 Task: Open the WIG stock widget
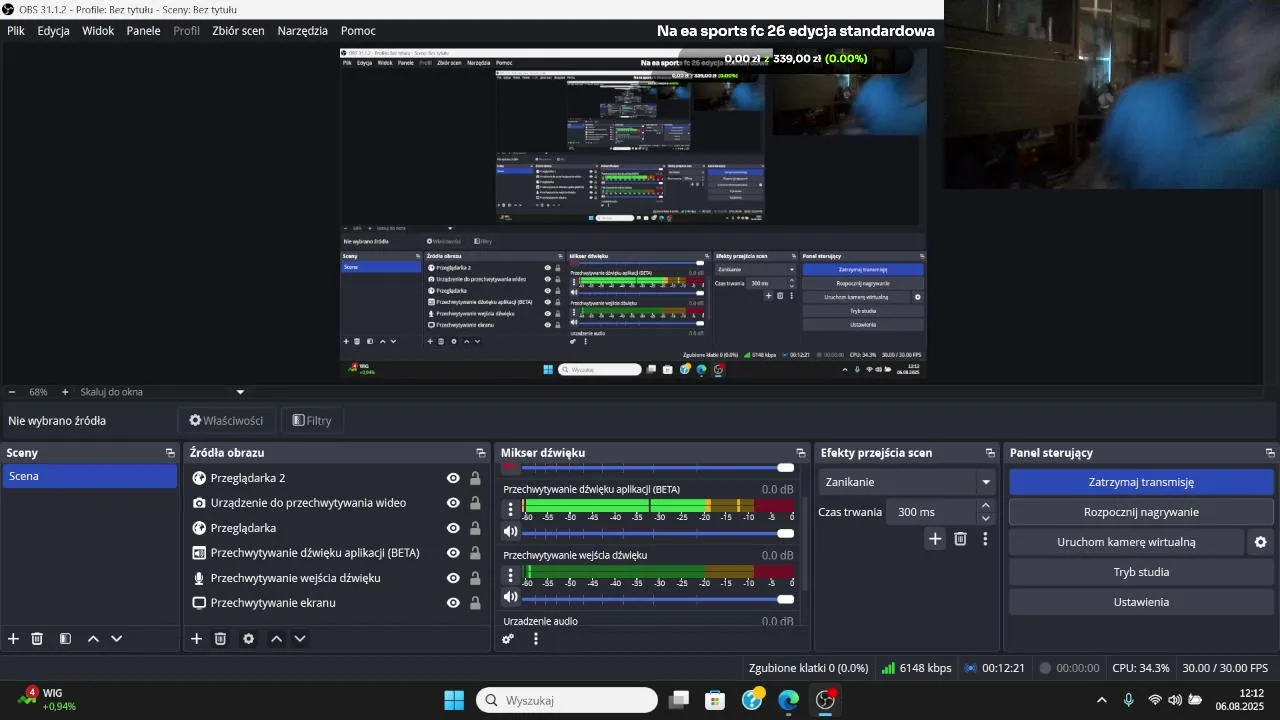click(x=46, y=699)
